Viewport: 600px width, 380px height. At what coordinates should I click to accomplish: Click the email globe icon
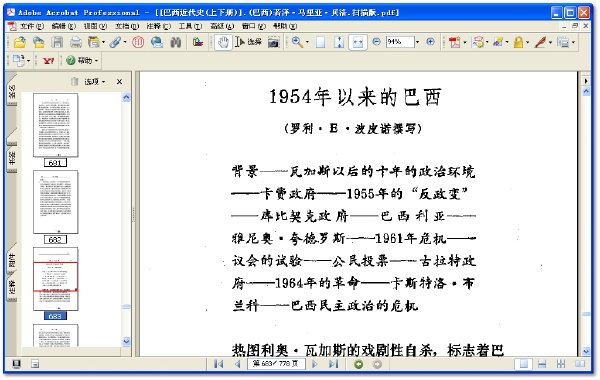tap(157, 42)
